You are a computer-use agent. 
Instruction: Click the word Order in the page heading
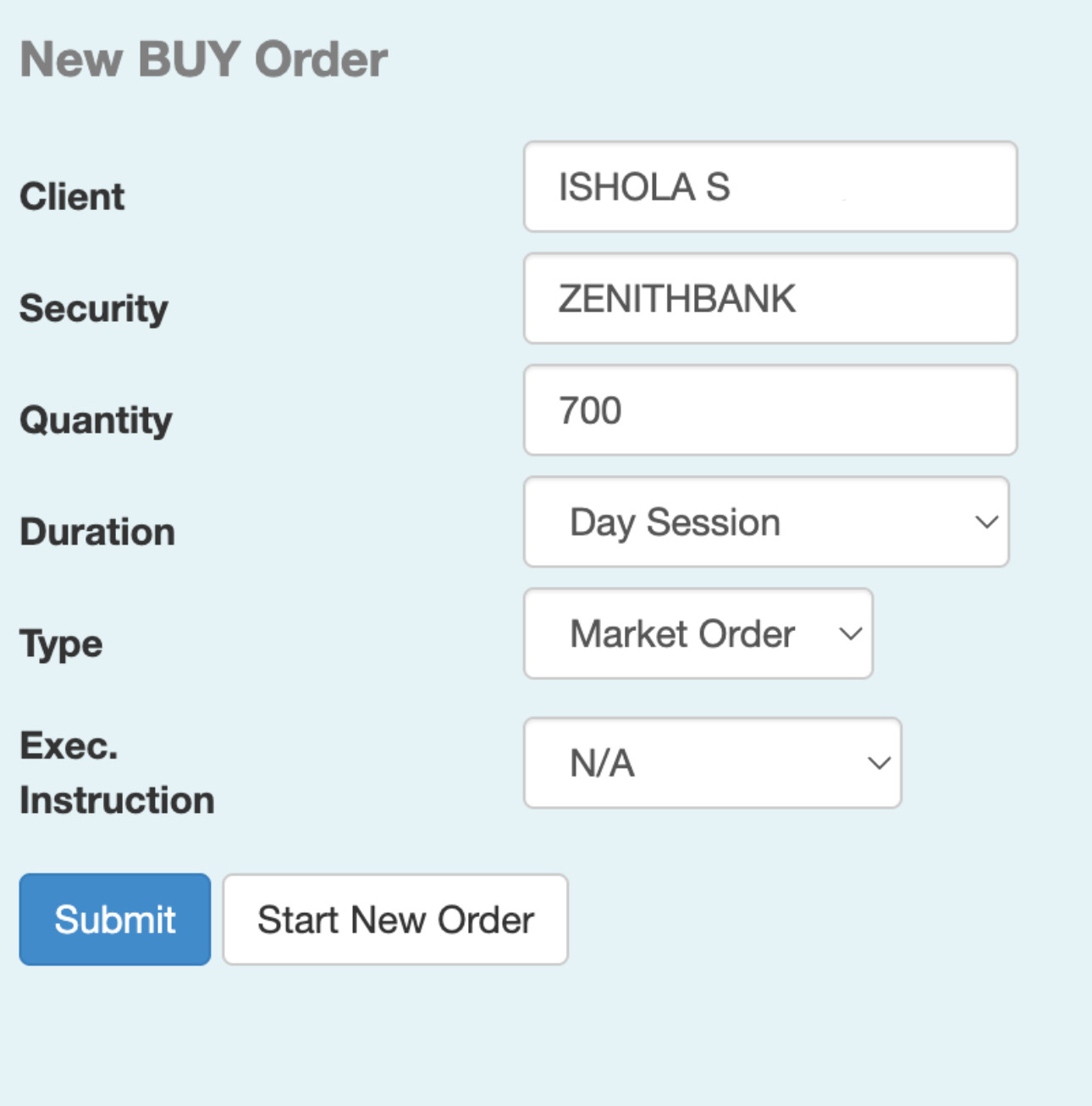(321, 59)
